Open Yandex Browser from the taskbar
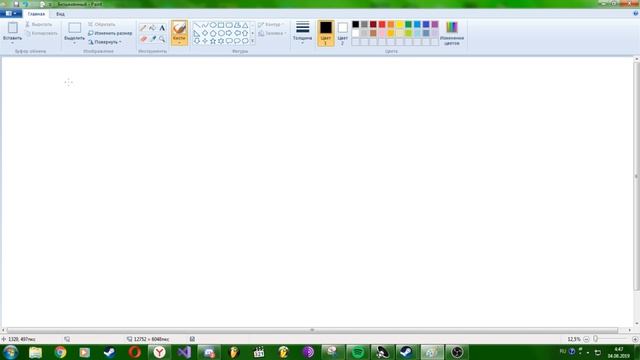 point(160,352)
